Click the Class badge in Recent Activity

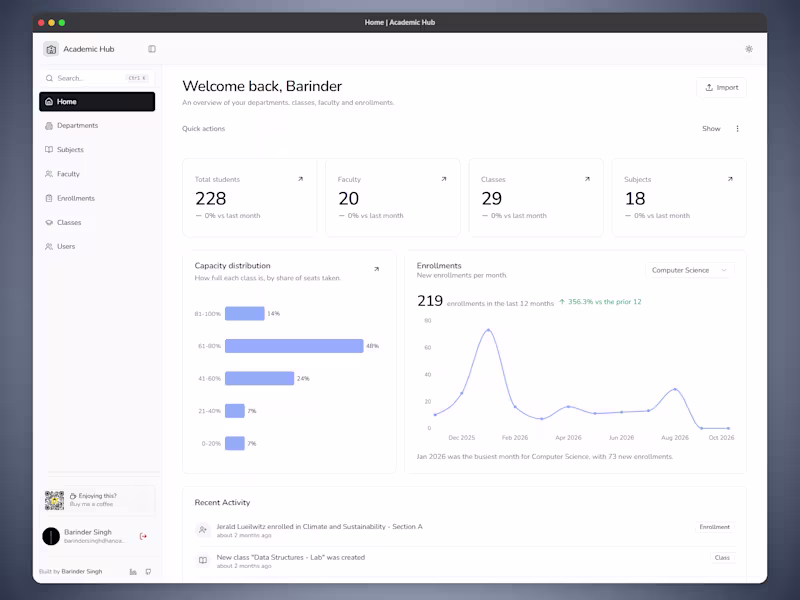click(722, 558)
